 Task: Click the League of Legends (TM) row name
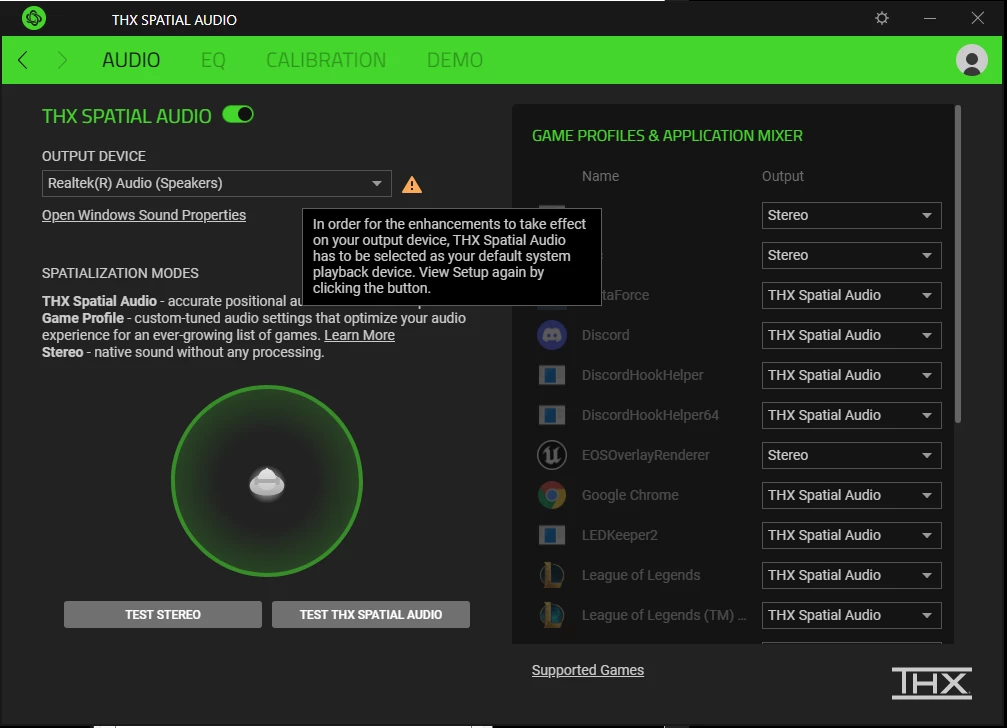pyautogui.click(x=664, y=615)
